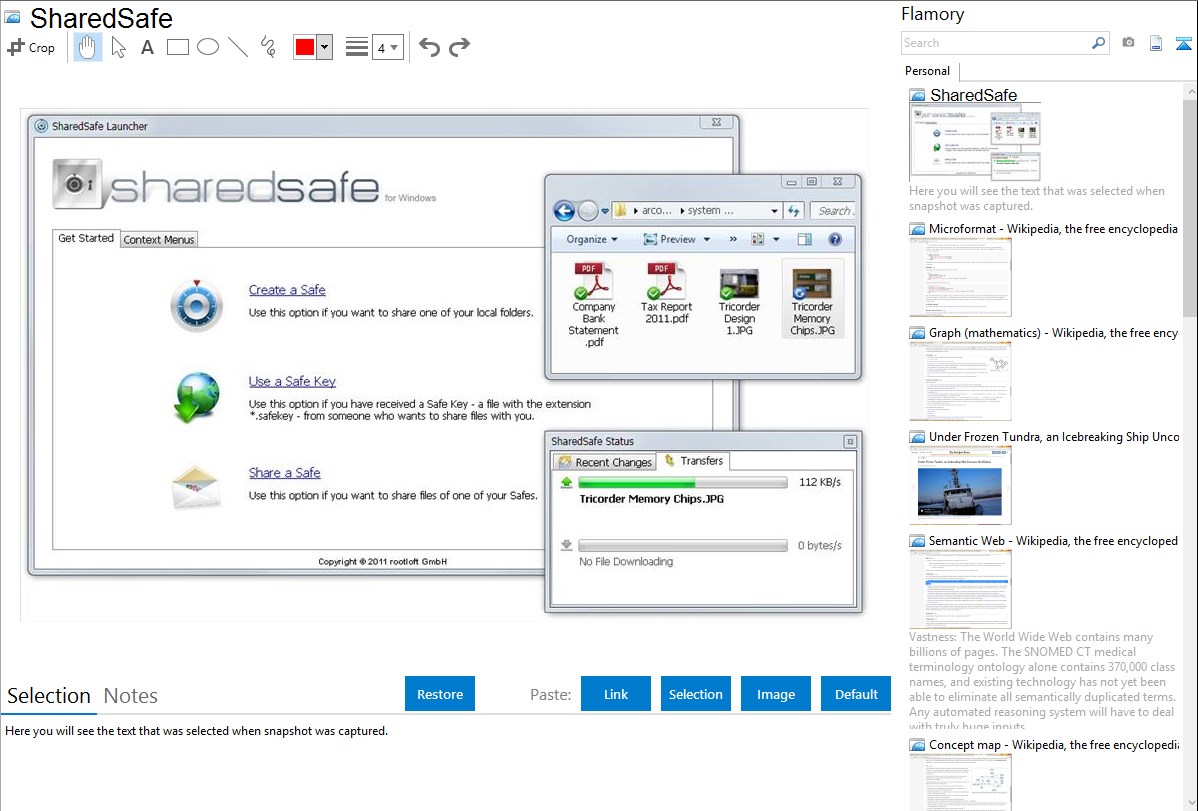Open the Recent Changes tab

pyautogui.click(x=604, y=462)
